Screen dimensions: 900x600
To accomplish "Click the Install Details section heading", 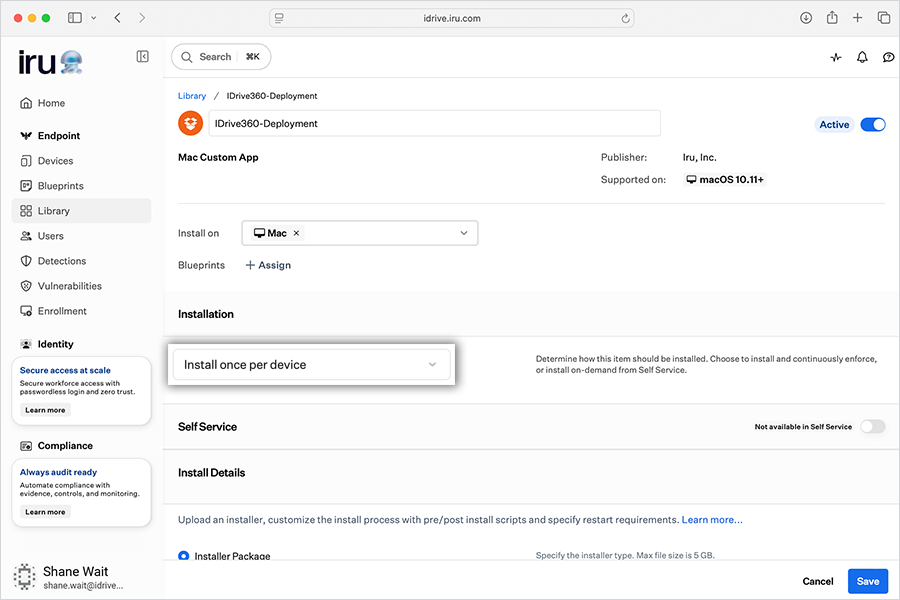I will [x=211, y=473].
